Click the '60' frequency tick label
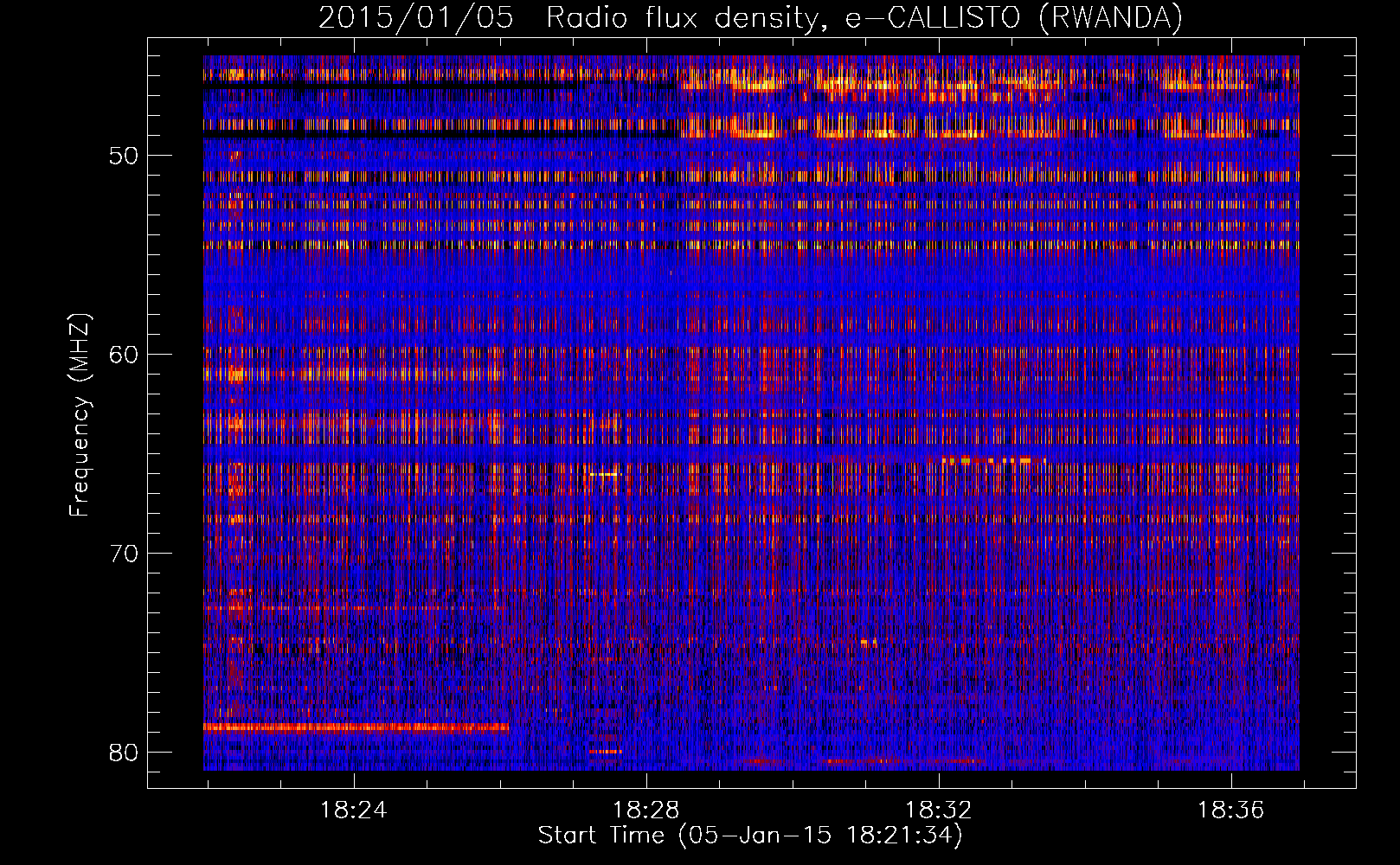 pos(124,355)
